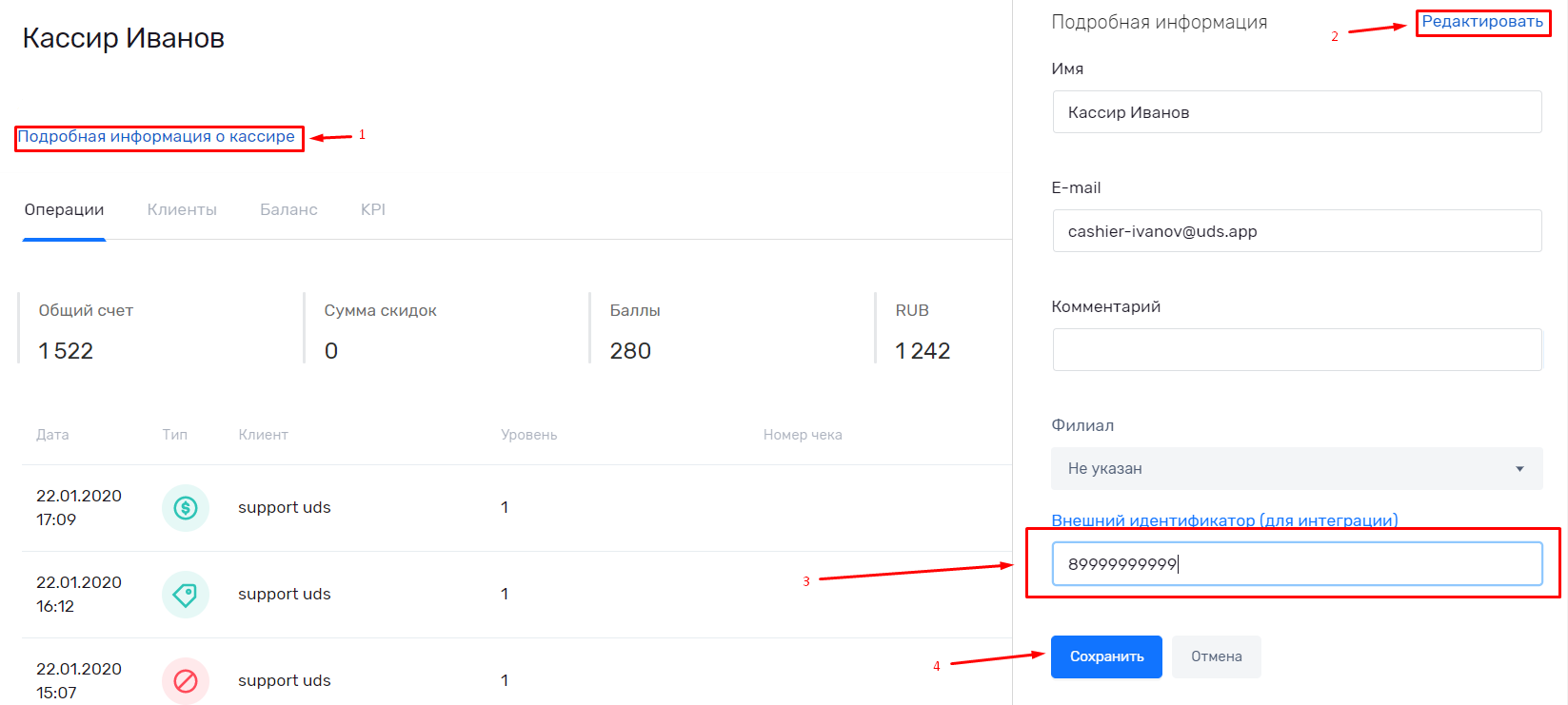Click Внешний идентификатор (для интеграции) link

1224,520
